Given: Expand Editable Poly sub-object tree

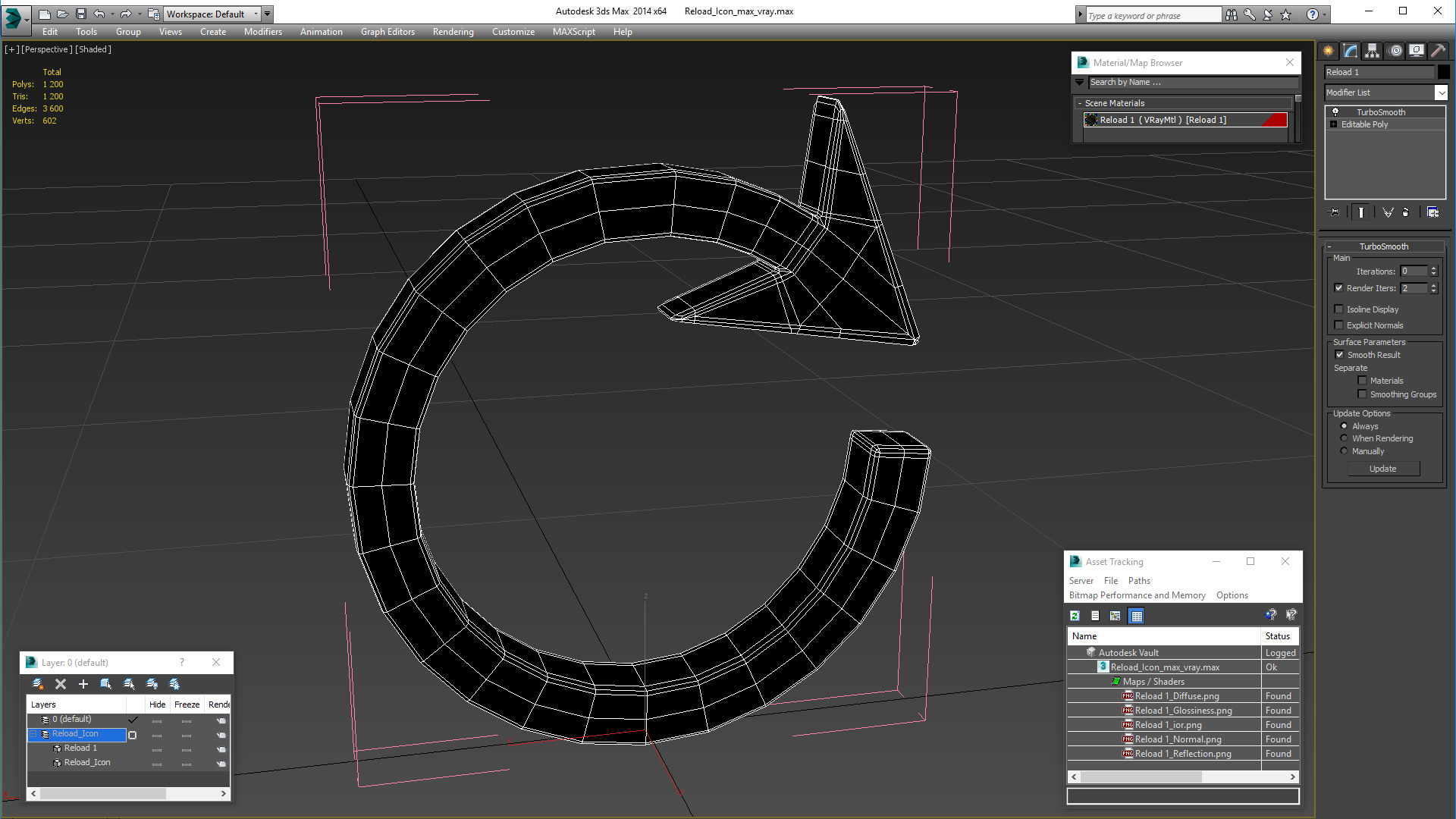Looking at the screenshot, I should pos(1333,124).
